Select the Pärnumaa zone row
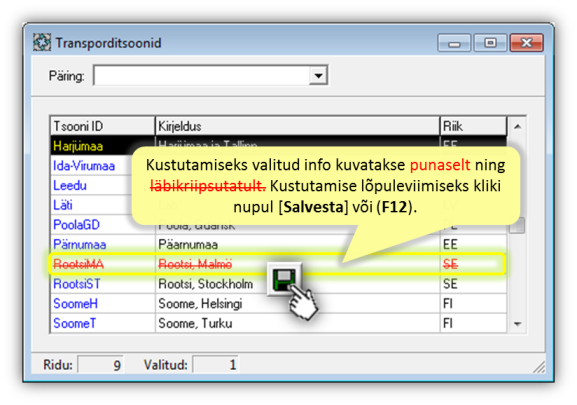 [x=278, y=245]
